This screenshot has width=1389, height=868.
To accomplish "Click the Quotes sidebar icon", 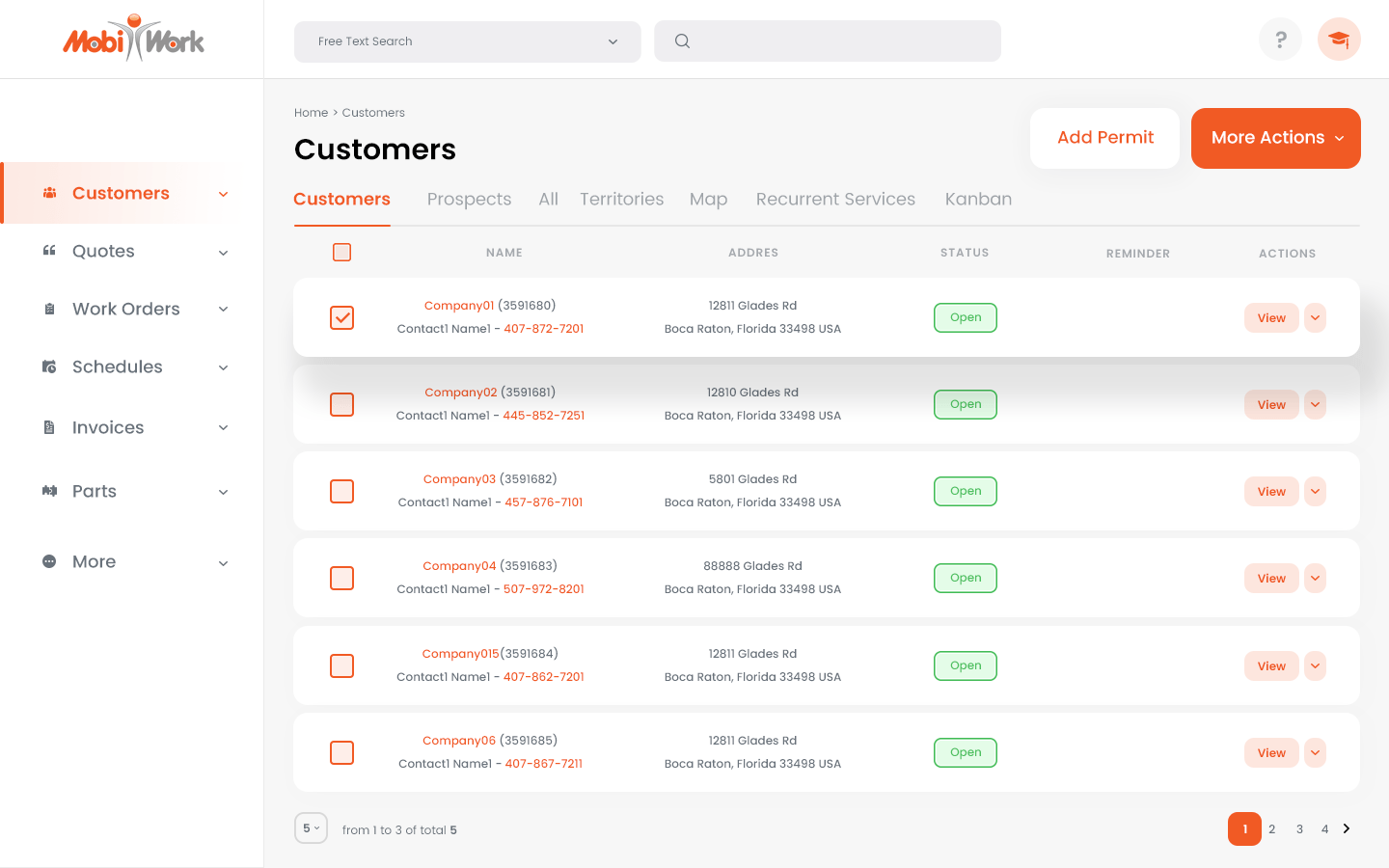I will pos(49,251).
